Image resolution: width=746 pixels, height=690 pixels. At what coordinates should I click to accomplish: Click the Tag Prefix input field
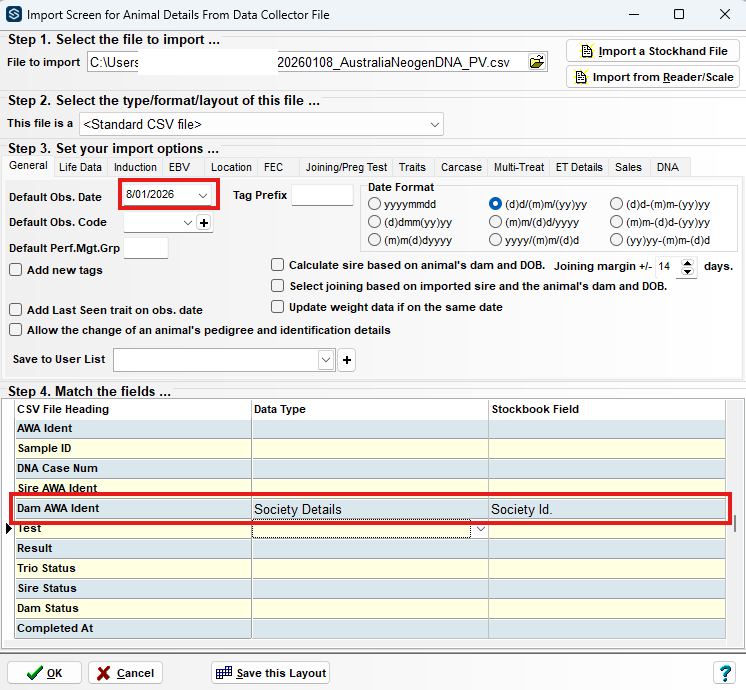pos(322,195)
